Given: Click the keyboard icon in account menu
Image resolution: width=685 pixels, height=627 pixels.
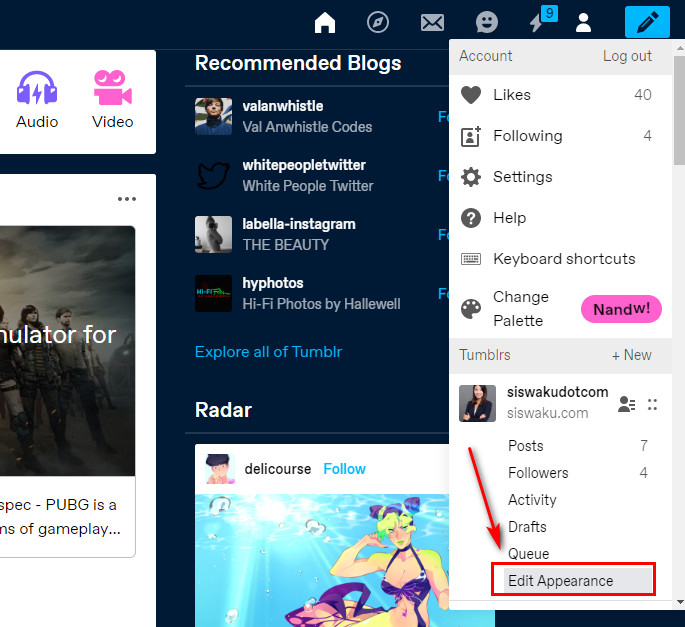Looking at the screenshot, I should click(471, 259).
